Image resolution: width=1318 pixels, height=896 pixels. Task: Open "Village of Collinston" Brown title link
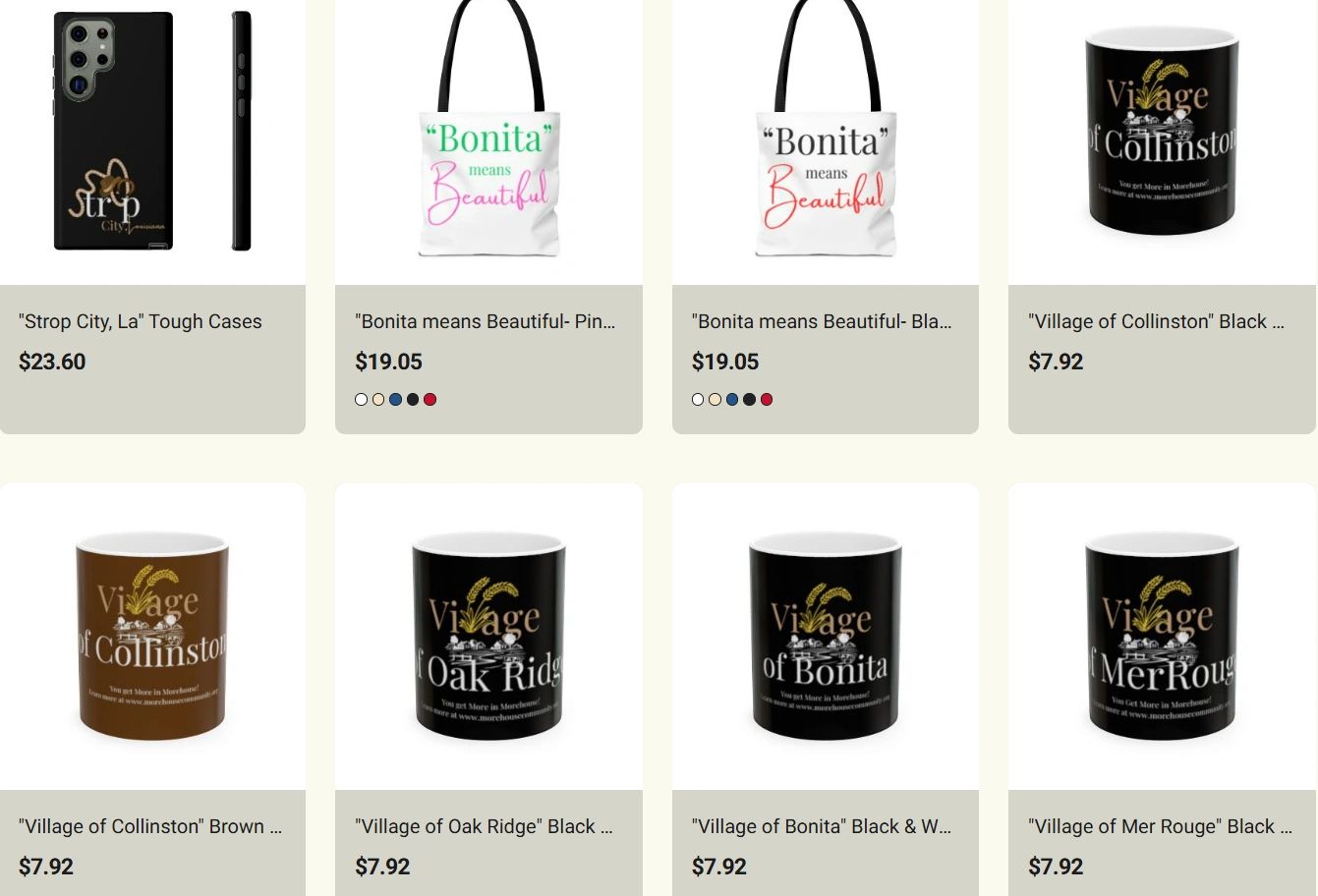150,826
